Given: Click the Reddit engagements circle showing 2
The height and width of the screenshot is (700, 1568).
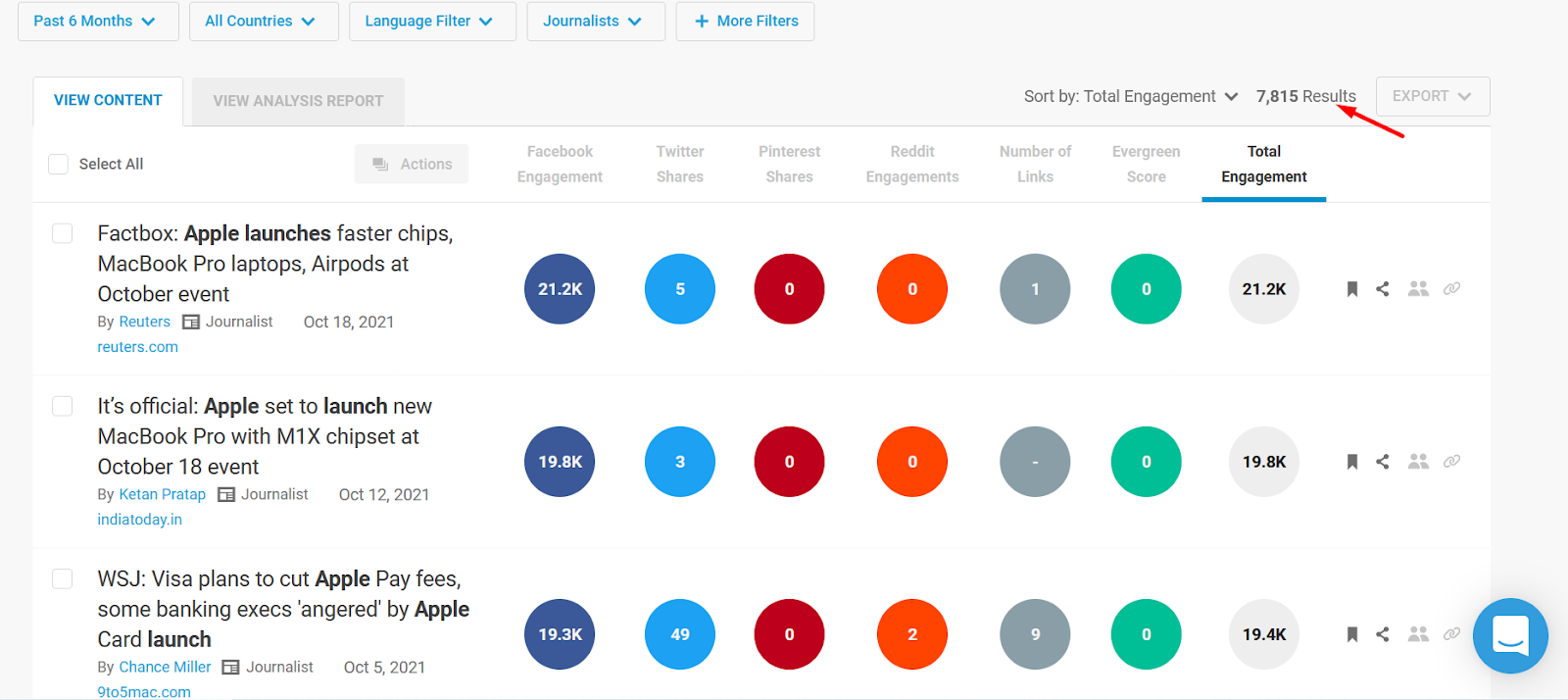Looking at the screenshot, I should point(912,634).
